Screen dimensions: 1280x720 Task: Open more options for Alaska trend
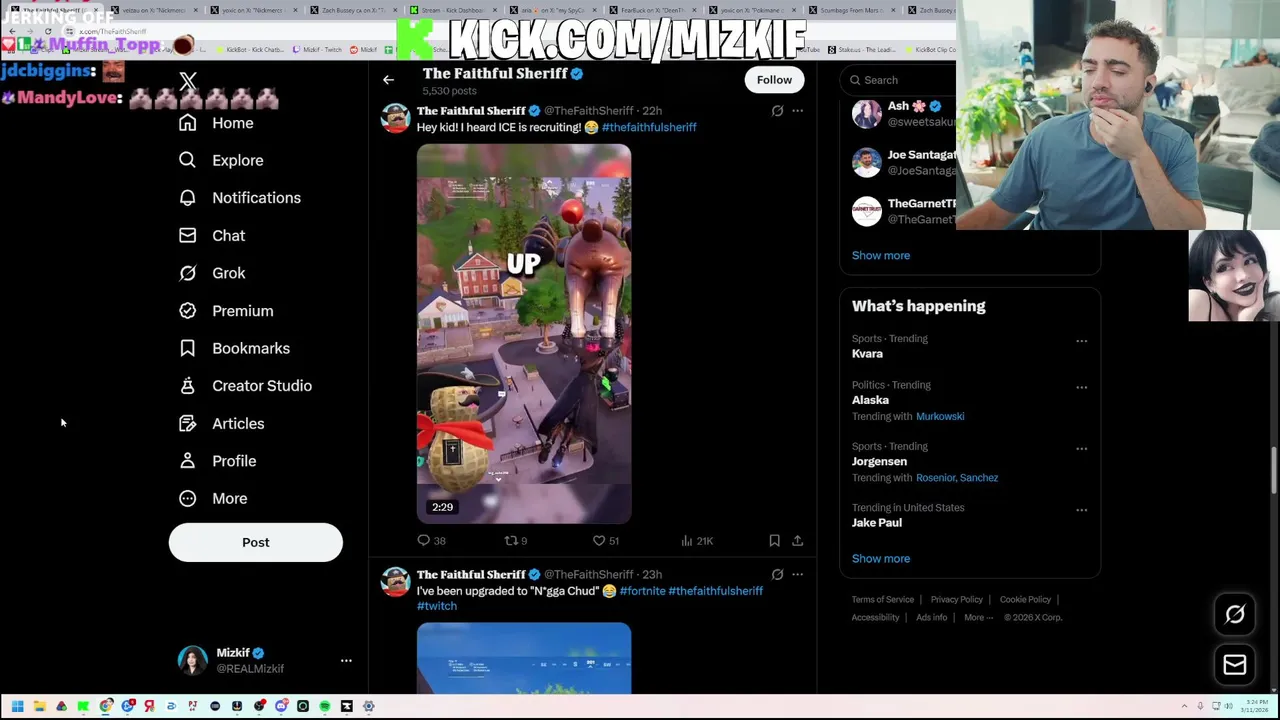tap(1081, 387)
